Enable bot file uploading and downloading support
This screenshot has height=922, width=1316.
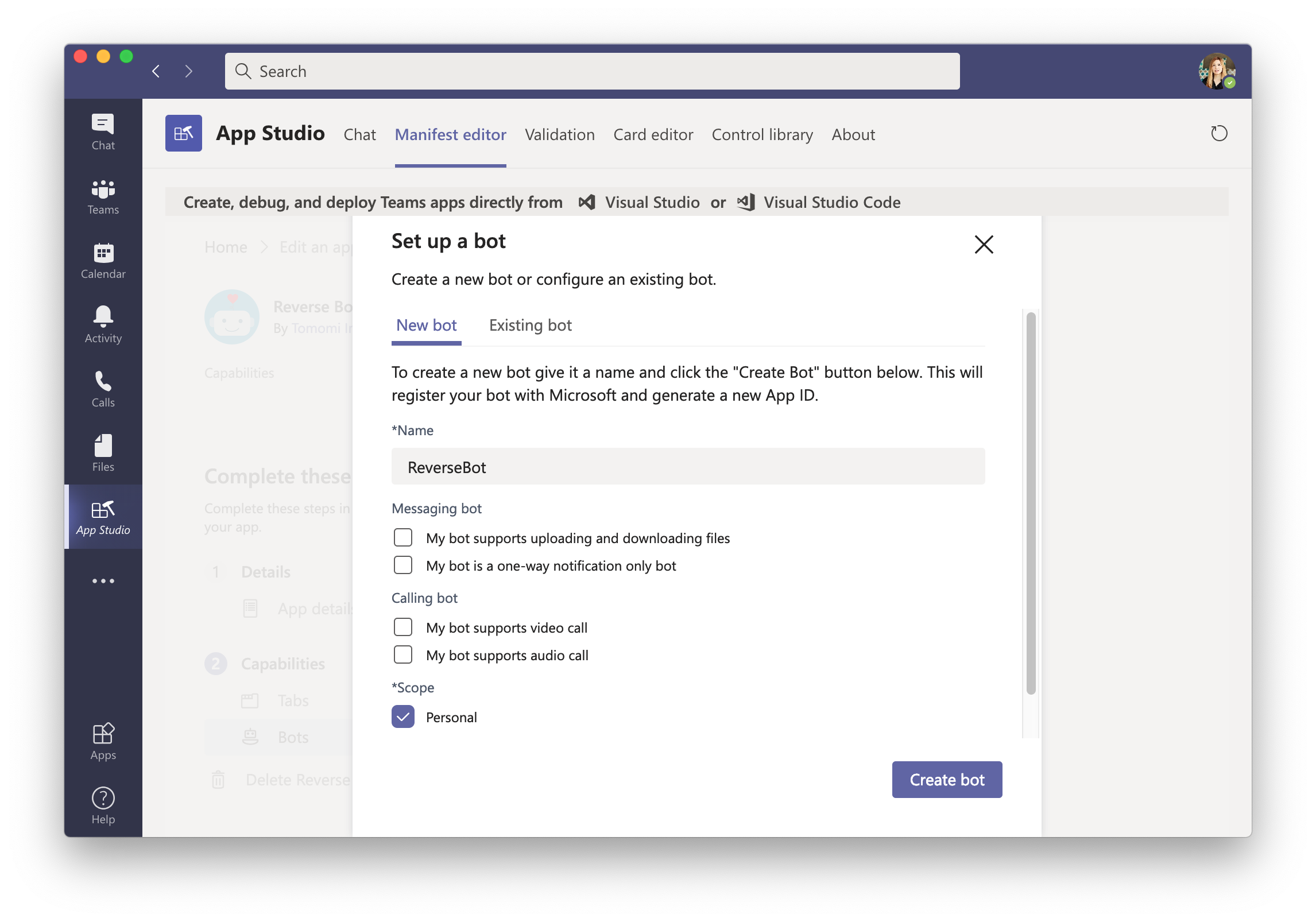[403, 537]
